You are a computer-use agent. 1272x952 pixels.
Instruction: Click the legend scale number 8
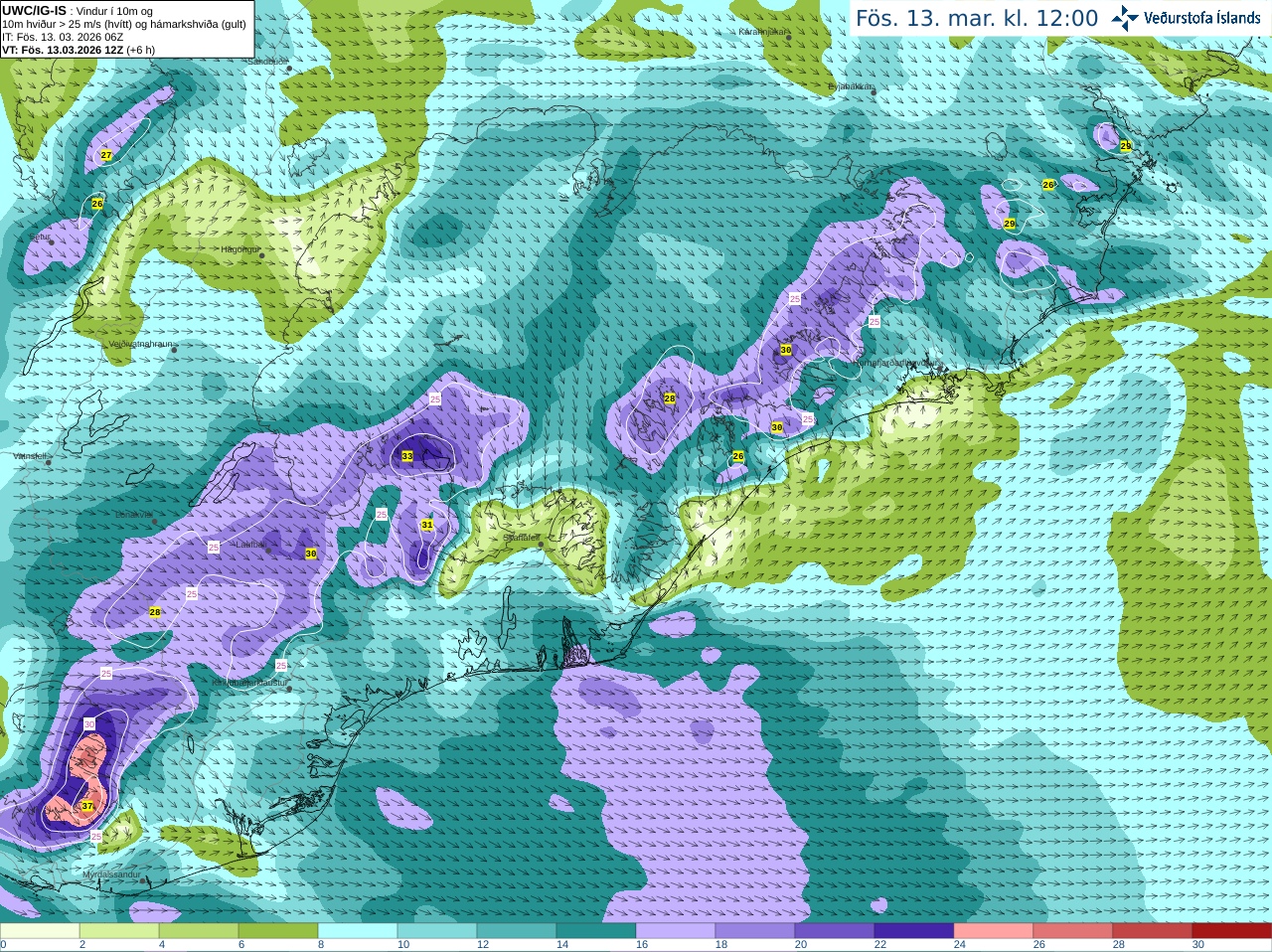point(321,945)
